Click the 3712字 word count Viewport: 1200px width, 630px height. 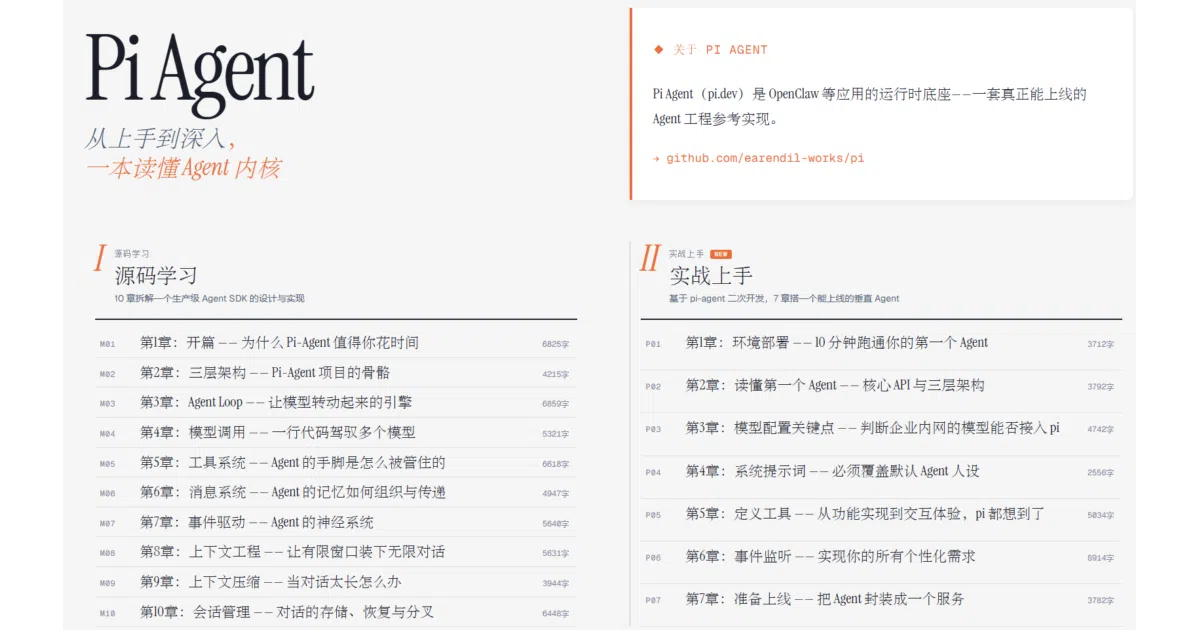1101,344
